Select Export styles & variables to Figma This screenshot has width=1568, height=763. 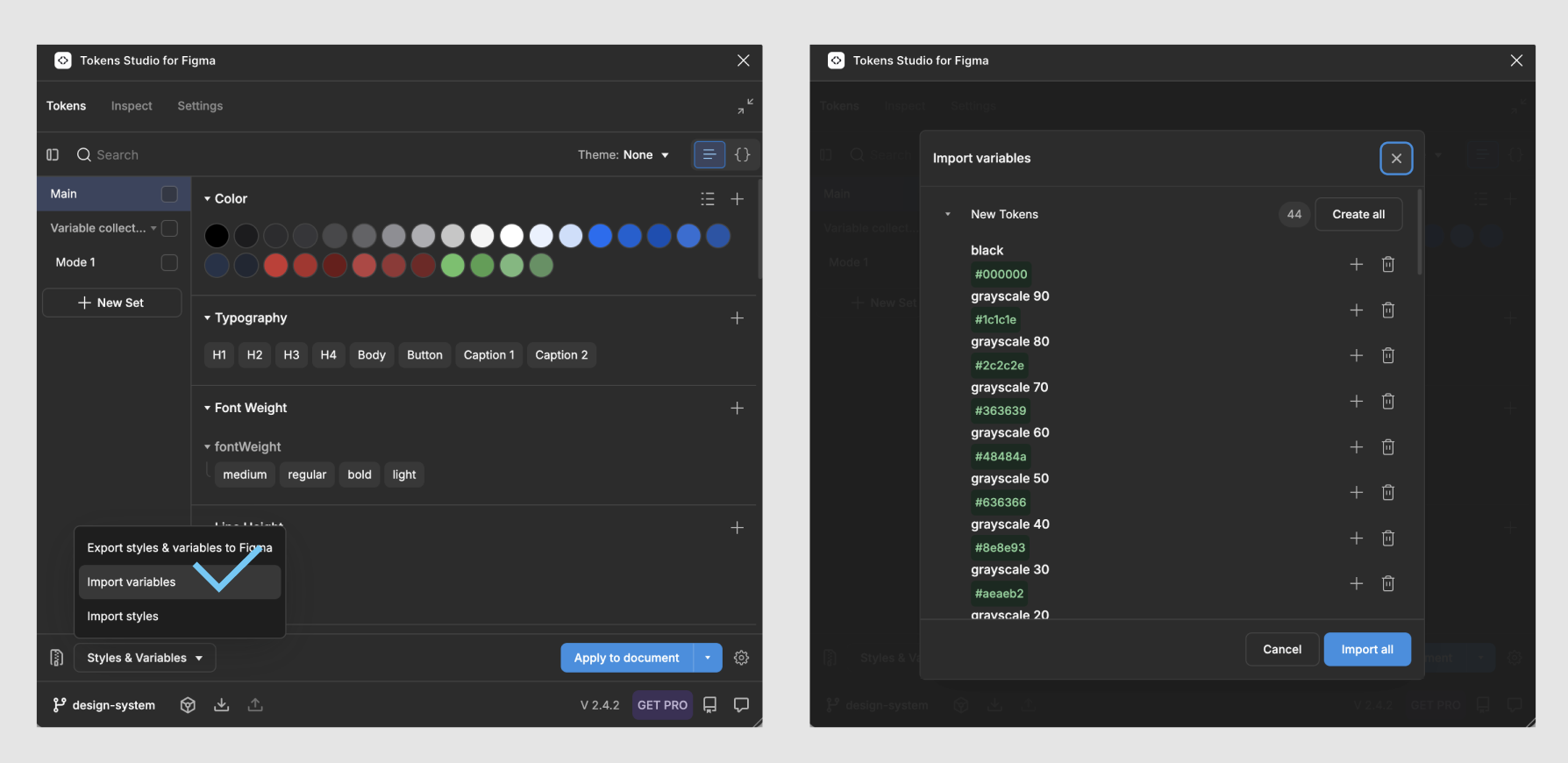180,548
